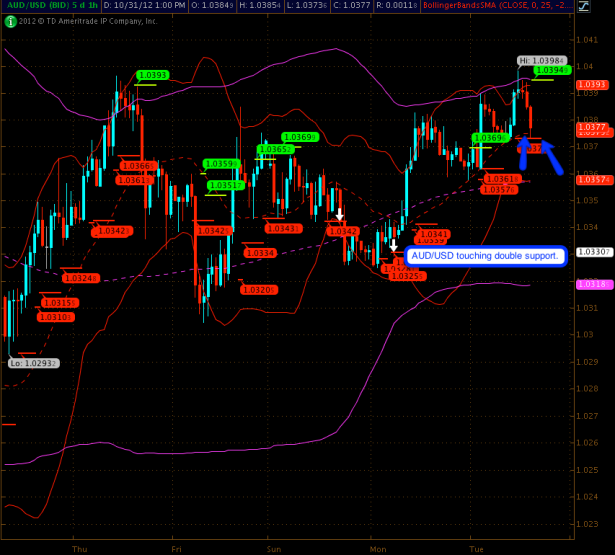Click the Thu label on time axis
Image resolution: width=615 pixels, height=555 pixels.
tap(80, 548)
